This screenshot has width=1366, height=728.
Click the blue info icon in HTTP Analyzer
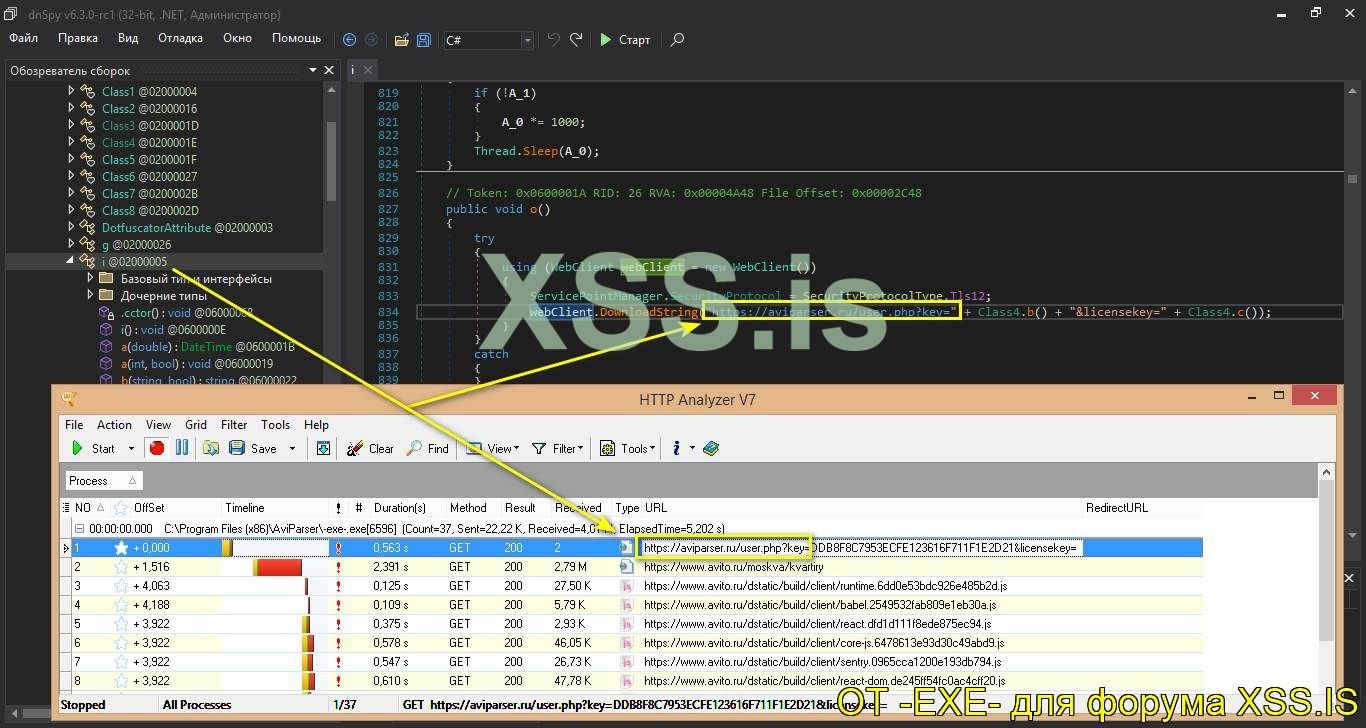point(677,448)
